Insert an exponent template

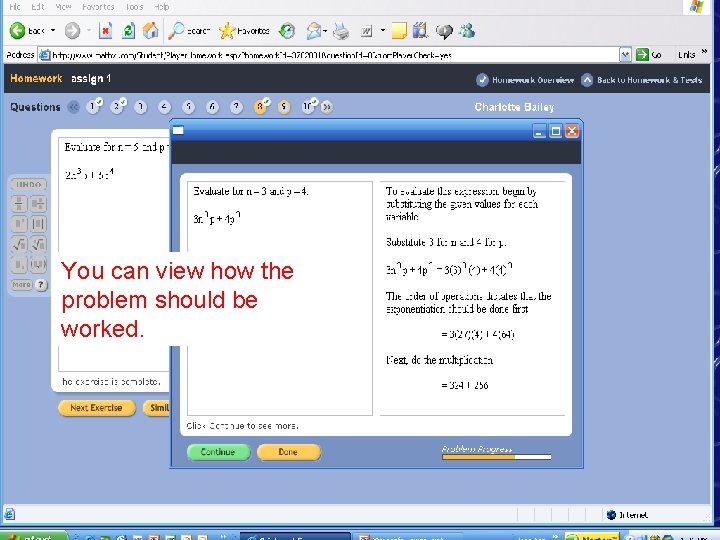pos(19,224)
